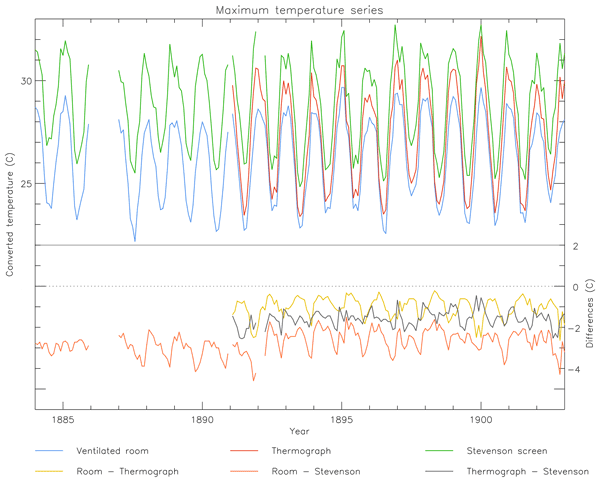Click the 1890 tick on the year axis
This screenshot has width=600, height=482.
(202, 419)
